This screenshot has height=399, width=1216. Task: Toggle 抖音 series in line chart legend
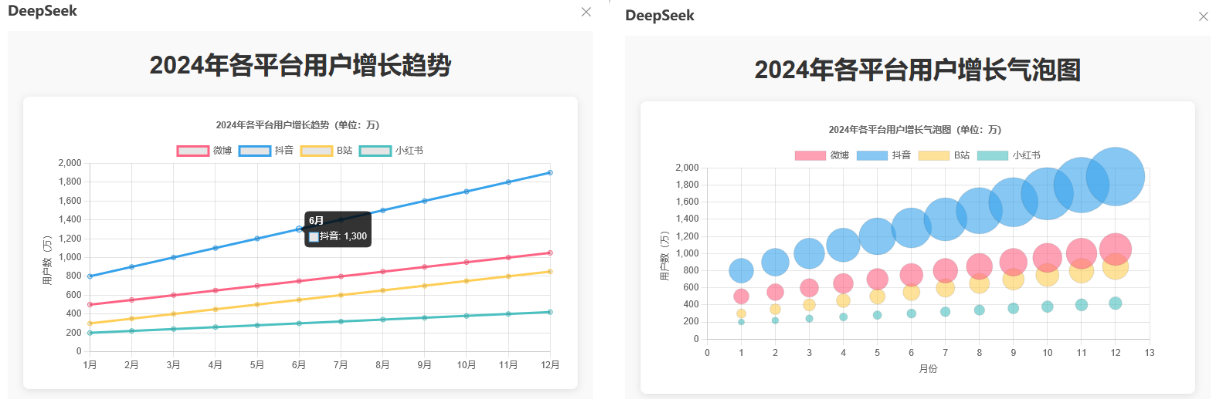(266, 150)
